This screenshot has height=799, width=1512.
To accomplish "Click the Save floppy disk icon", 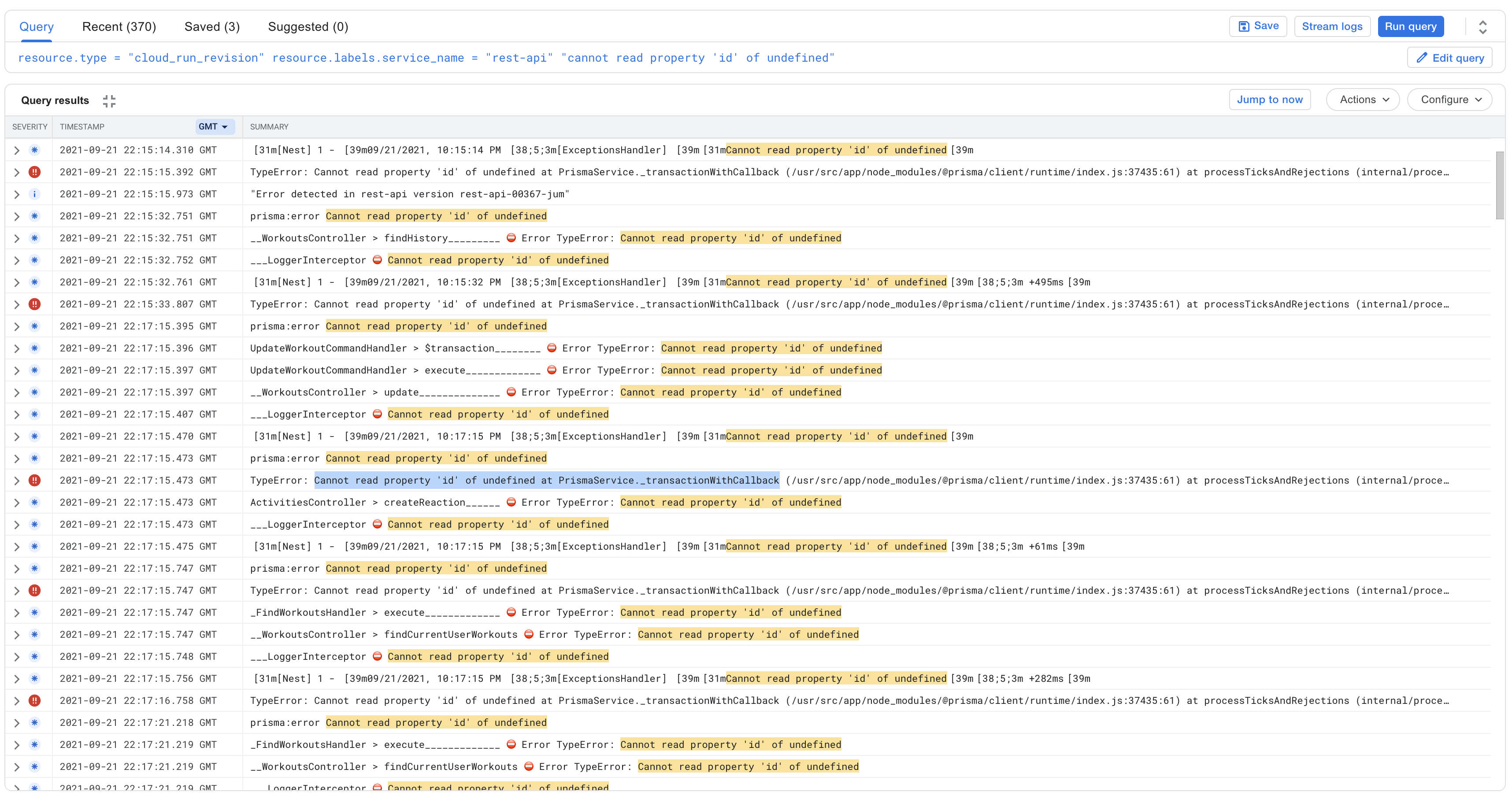I will [x=1244, y=26].
